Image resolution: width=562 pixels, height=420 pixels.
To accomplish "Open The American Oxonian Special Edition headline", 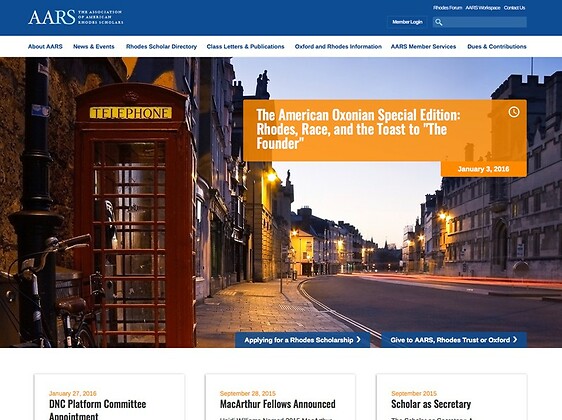I will pos(358,129).
